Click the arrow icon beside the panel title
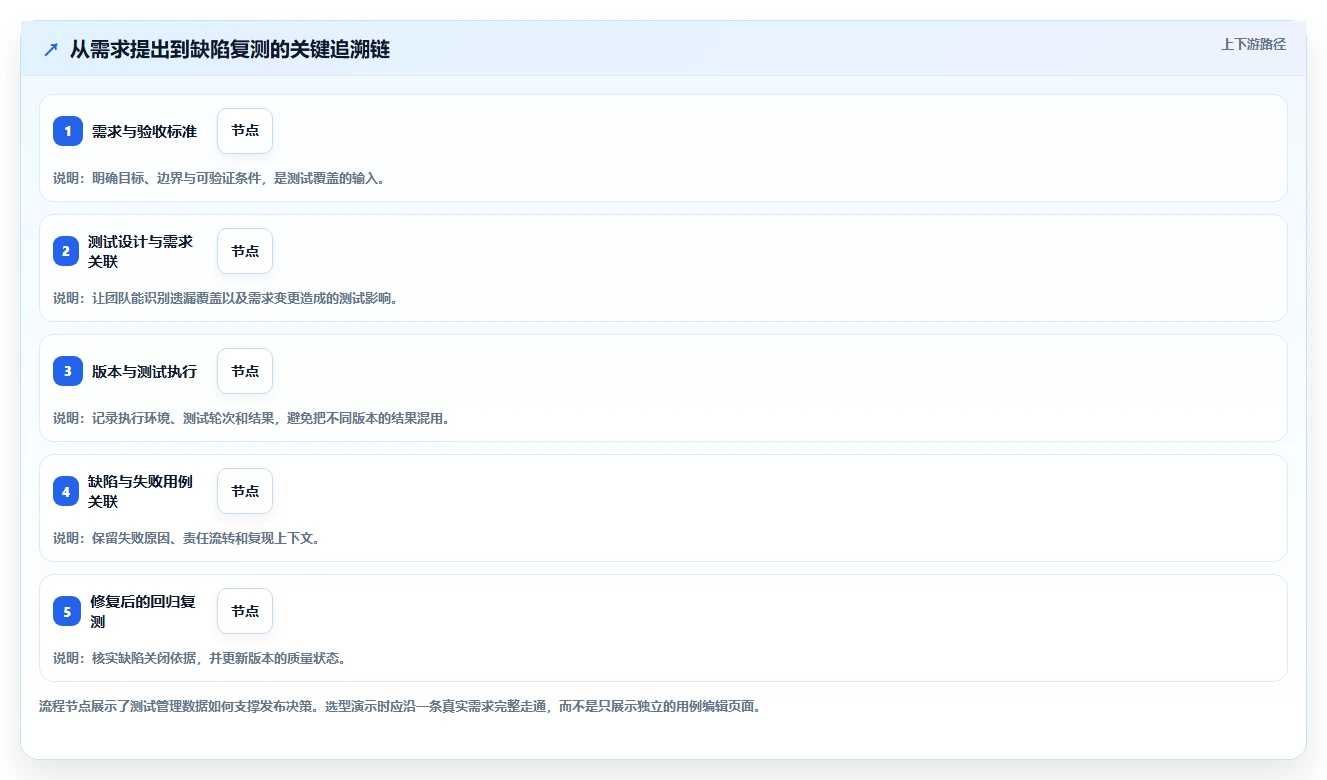This screenshot has width=1327, height=780. click(x=51, y=49)
